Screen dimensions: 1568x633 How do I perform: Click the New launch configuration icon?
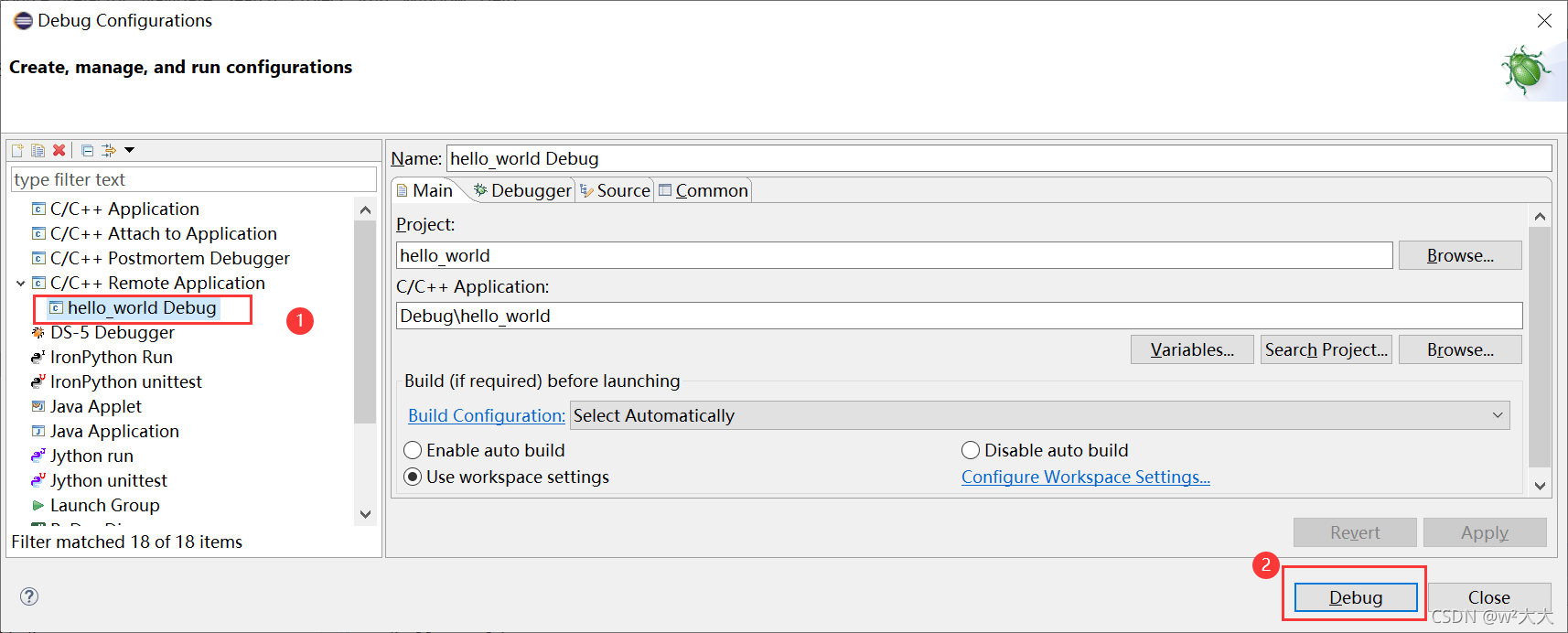point(17,150)
